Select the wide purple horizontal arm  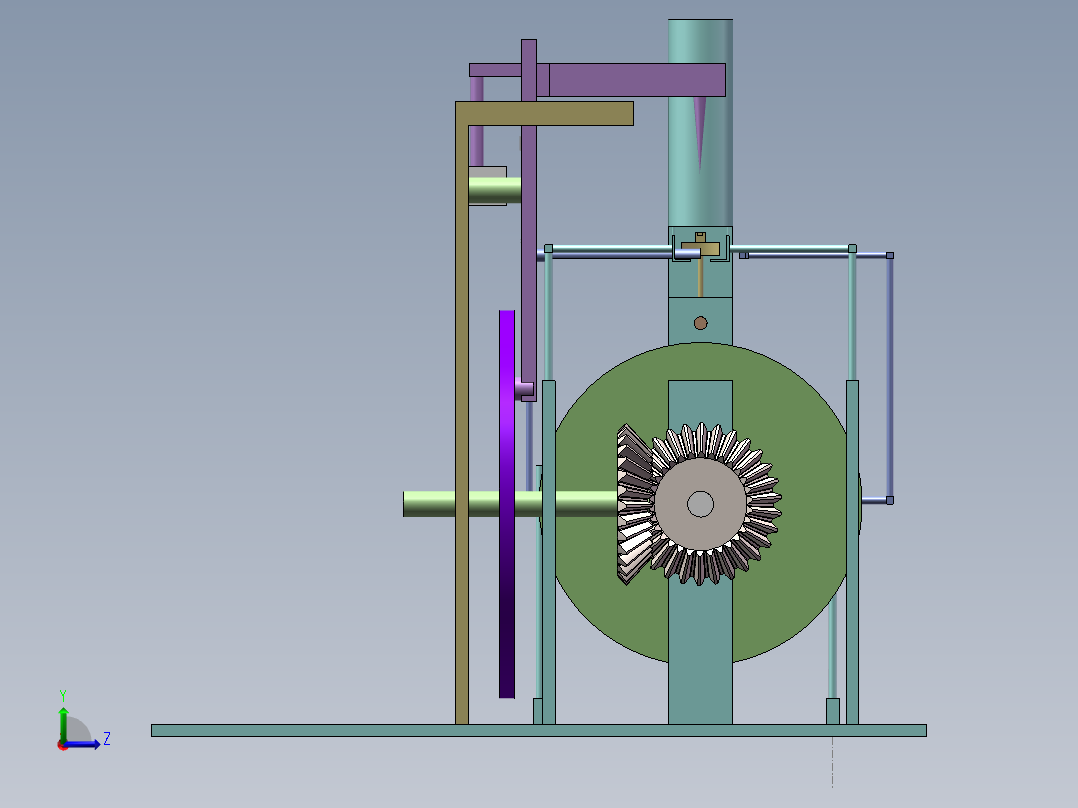point(637,80)
